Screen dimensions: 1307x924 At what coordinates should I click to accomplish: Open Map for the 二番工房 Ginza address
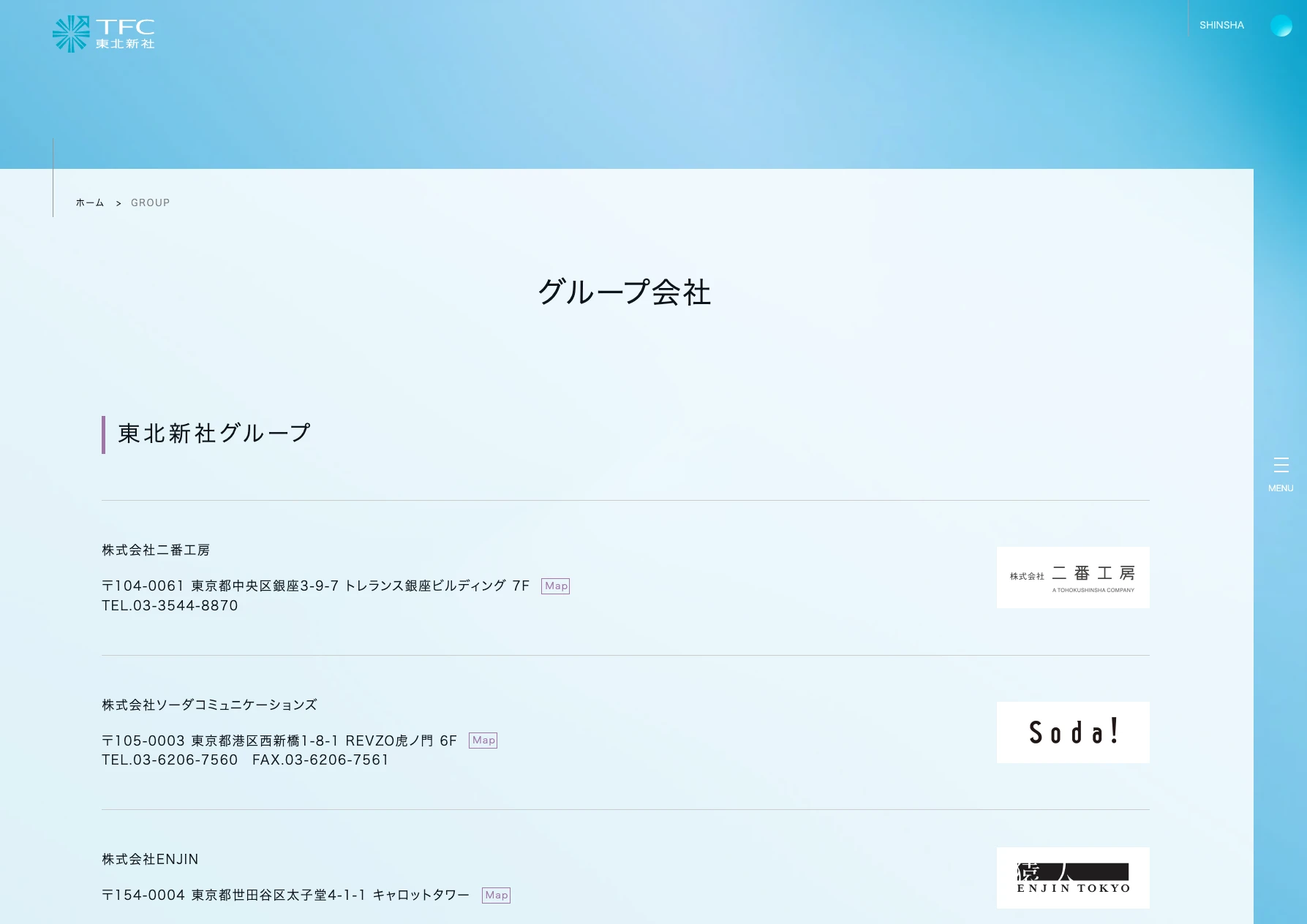tap(555, 586)
